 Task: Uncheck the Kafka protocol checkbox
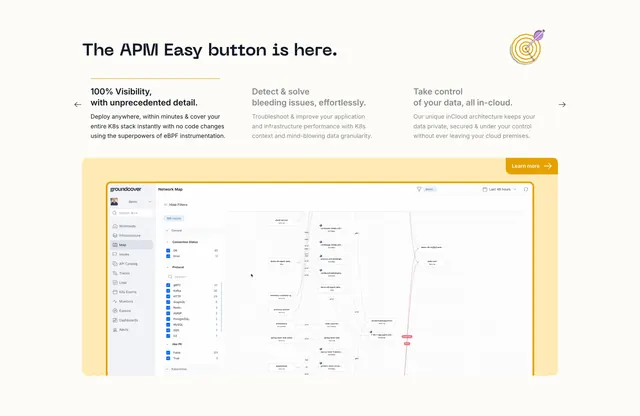tap(168, 291)
